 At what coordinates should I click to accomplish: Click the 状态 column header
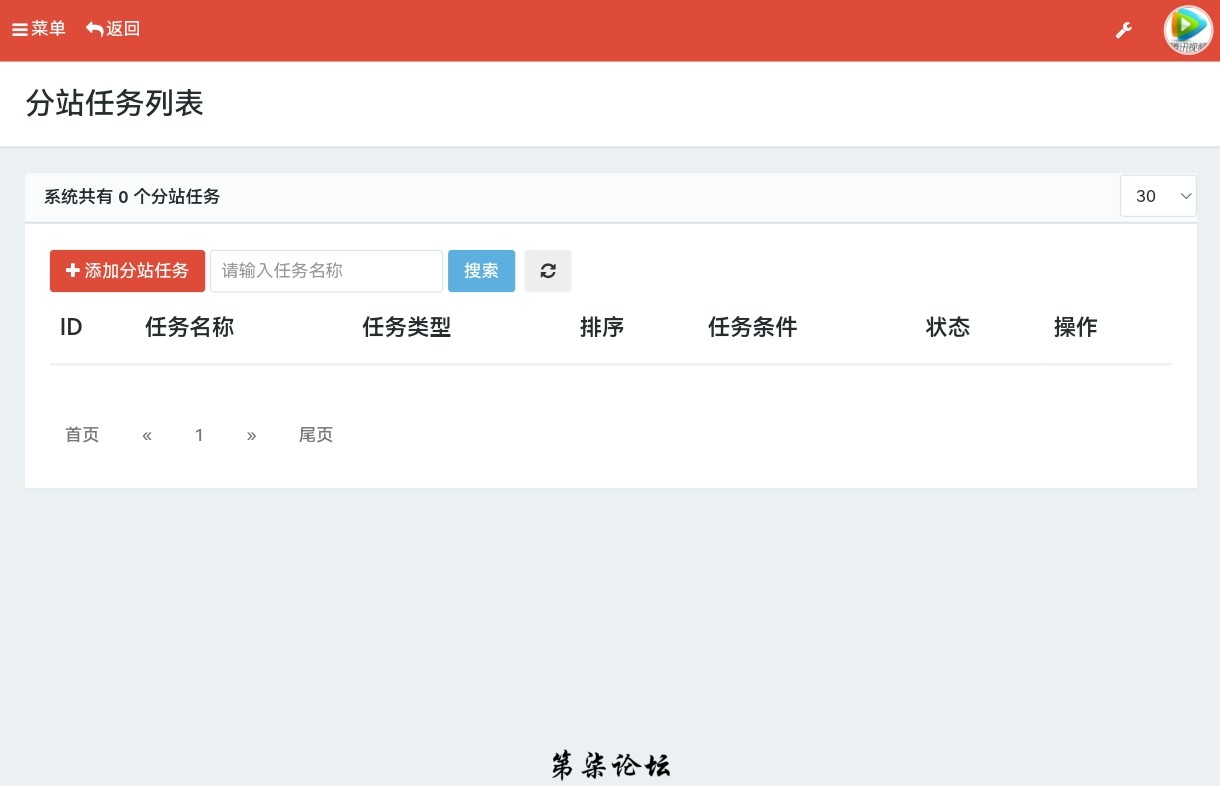point(948,327)
